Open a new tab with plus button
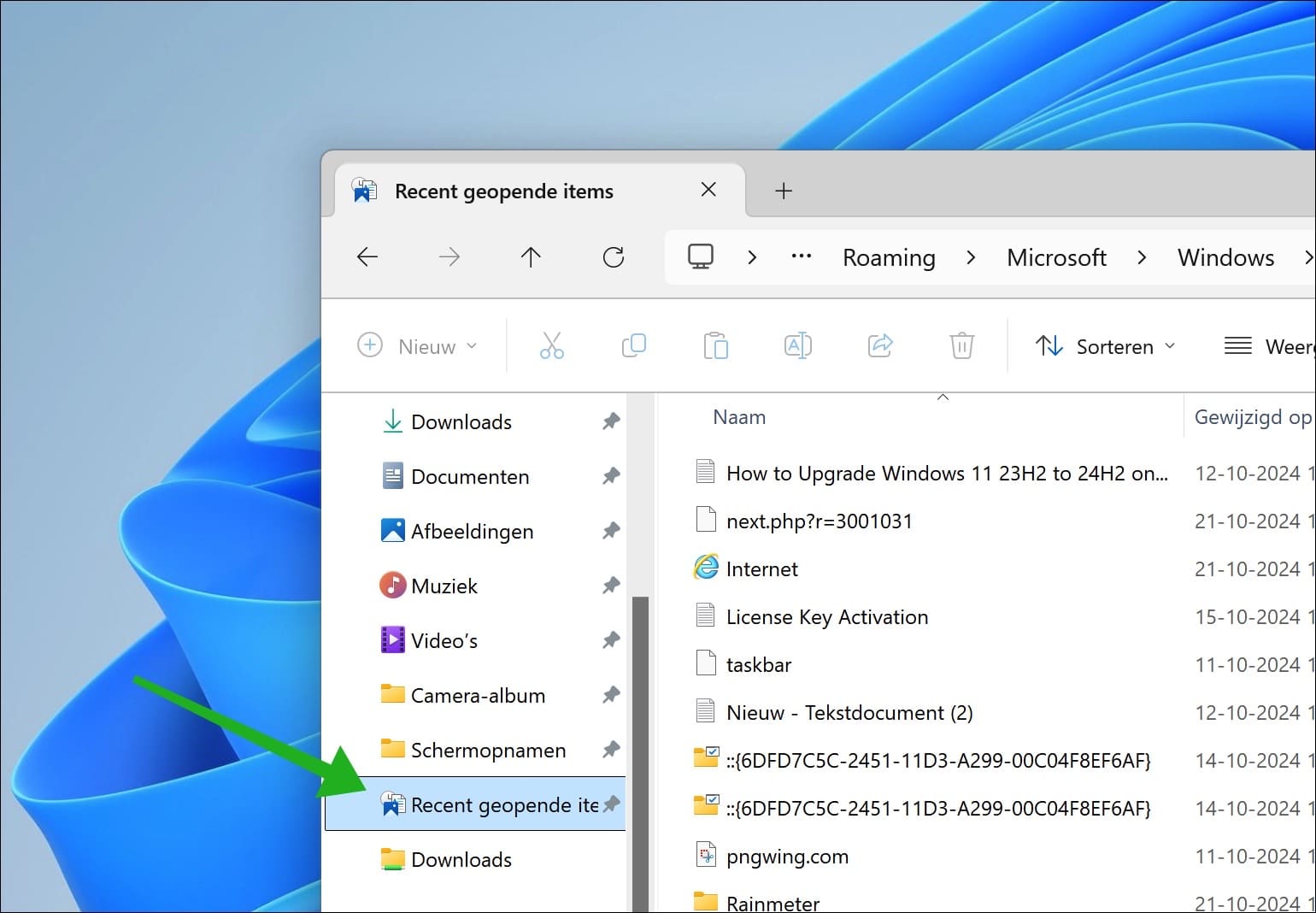The height and width of the screenshot is (913, 1316). [x=784, y=191]
